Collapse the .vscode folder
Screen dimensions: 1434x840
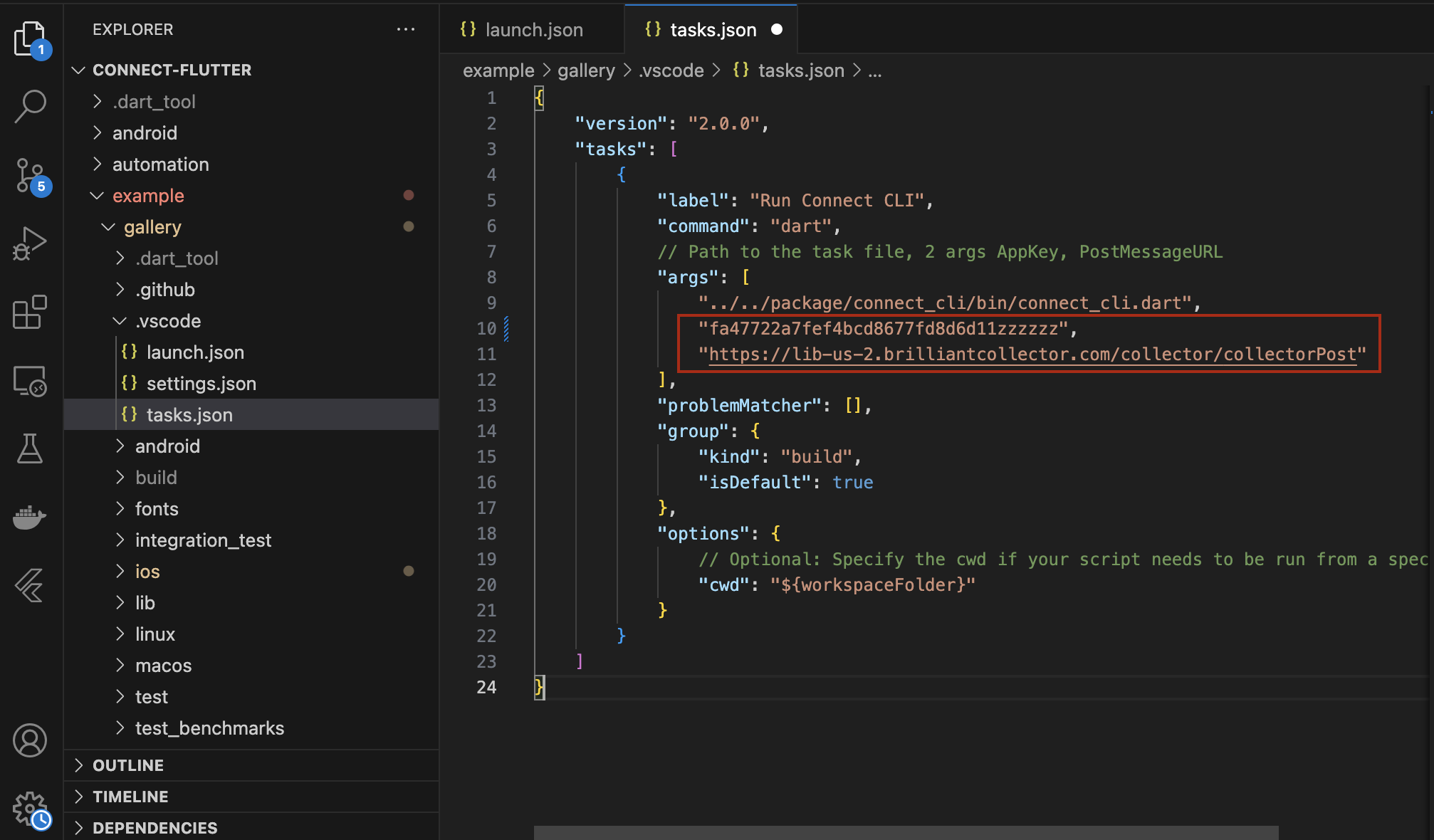coord(251,320)
